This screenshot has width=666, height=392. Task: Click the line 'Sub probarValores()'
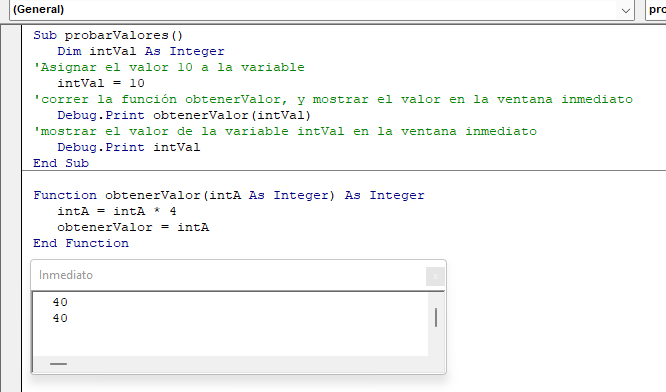pyautogui.click(x=108, y=35)
